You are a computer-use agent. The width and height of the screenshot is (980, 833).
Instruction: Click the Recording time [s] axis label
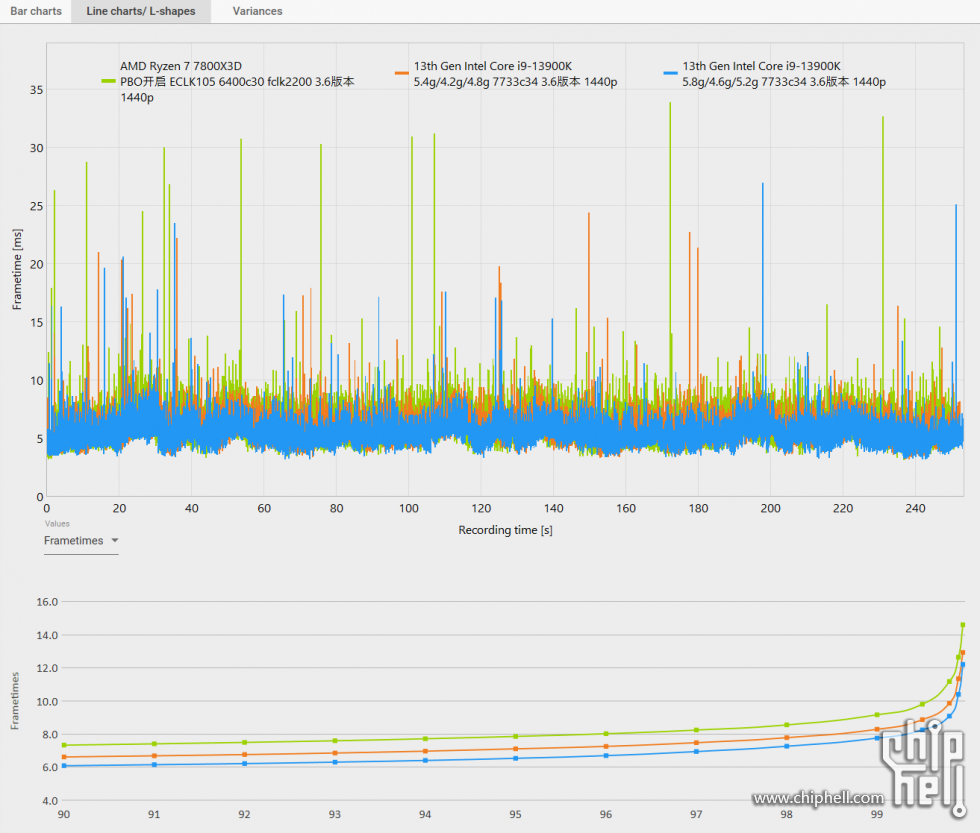(x=505, y=530)
